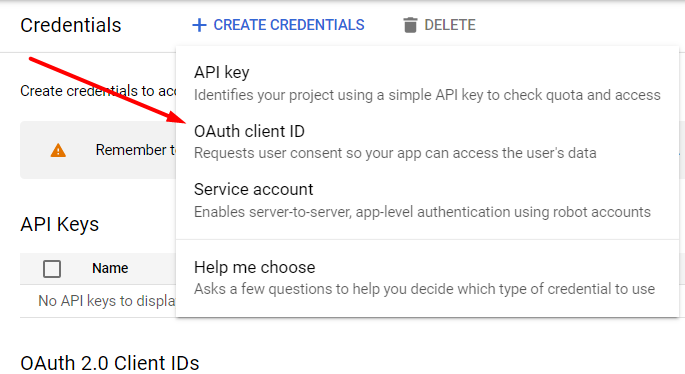The width and height of the screenshot is (685, 374).
Task: Click the trash can Delete icon
Action: click(x=410, y=25)
